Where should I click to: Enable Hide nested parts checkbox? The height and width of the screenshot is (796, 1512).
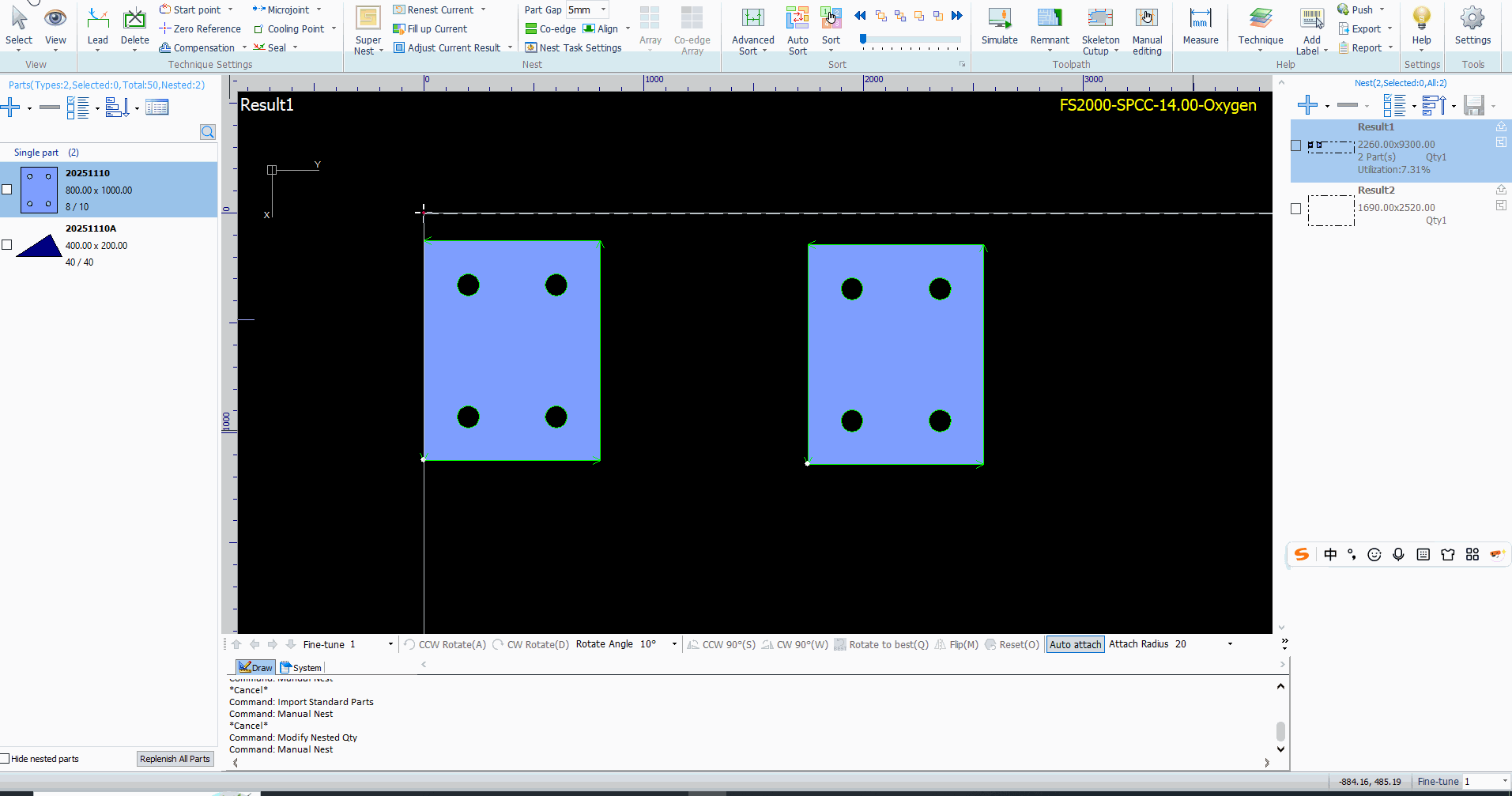click(6, 759)
